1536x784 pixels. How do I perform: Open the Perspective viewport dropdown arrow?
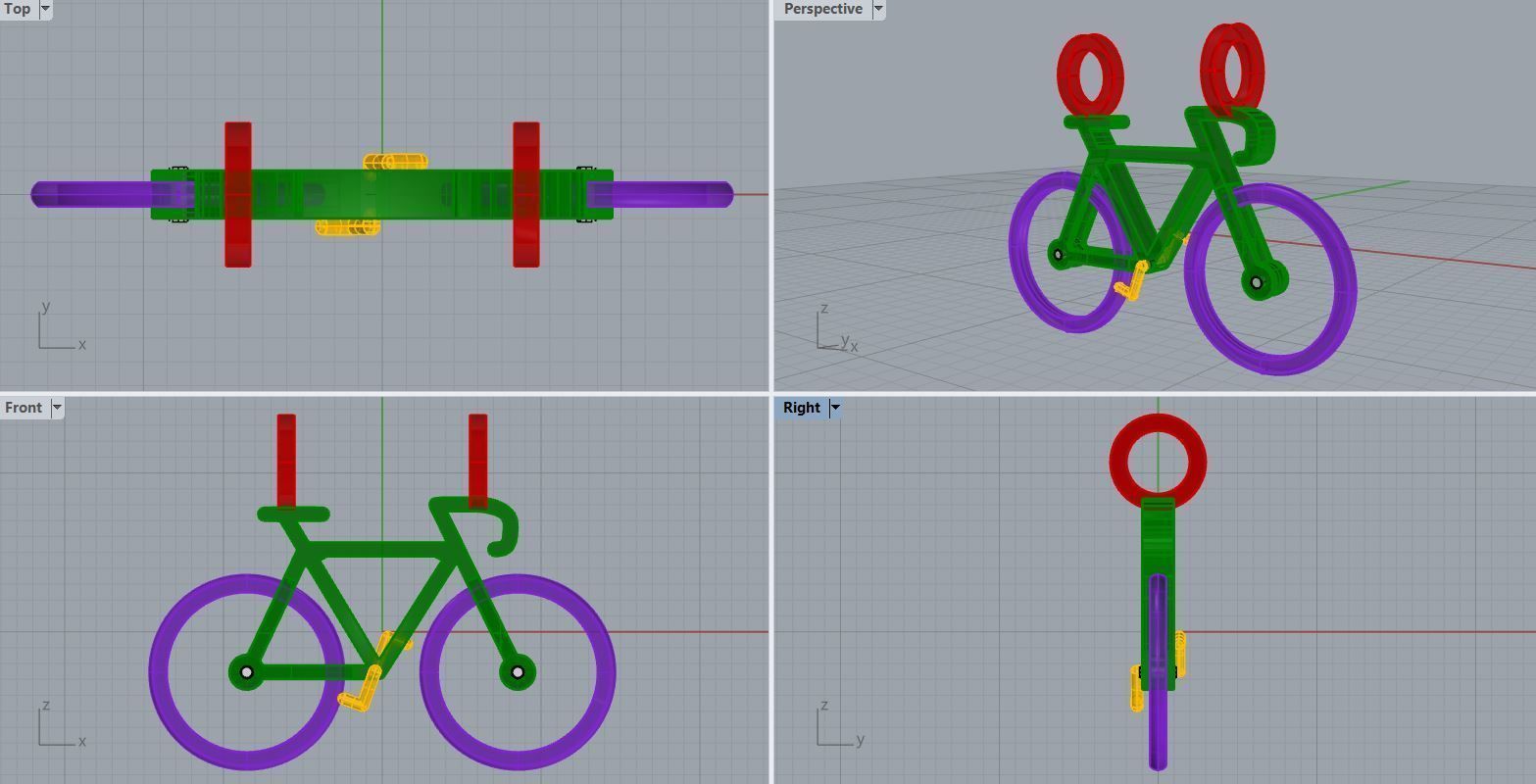(878, 9)
